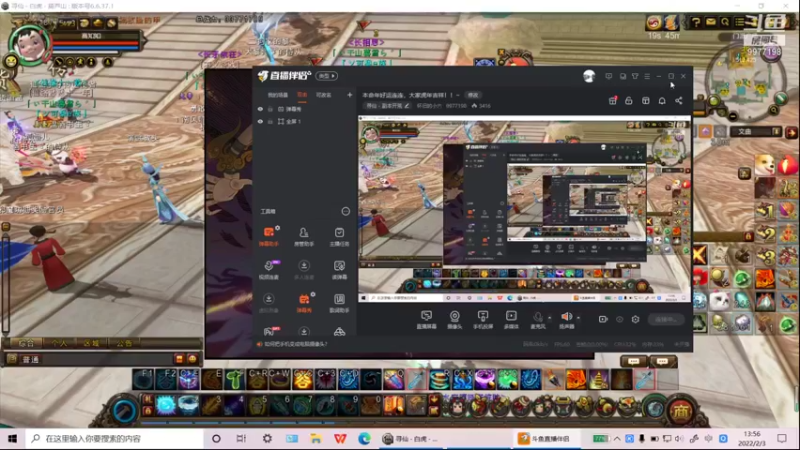
Task: Select the 公告 game chat tab
Action: [124, 343]
